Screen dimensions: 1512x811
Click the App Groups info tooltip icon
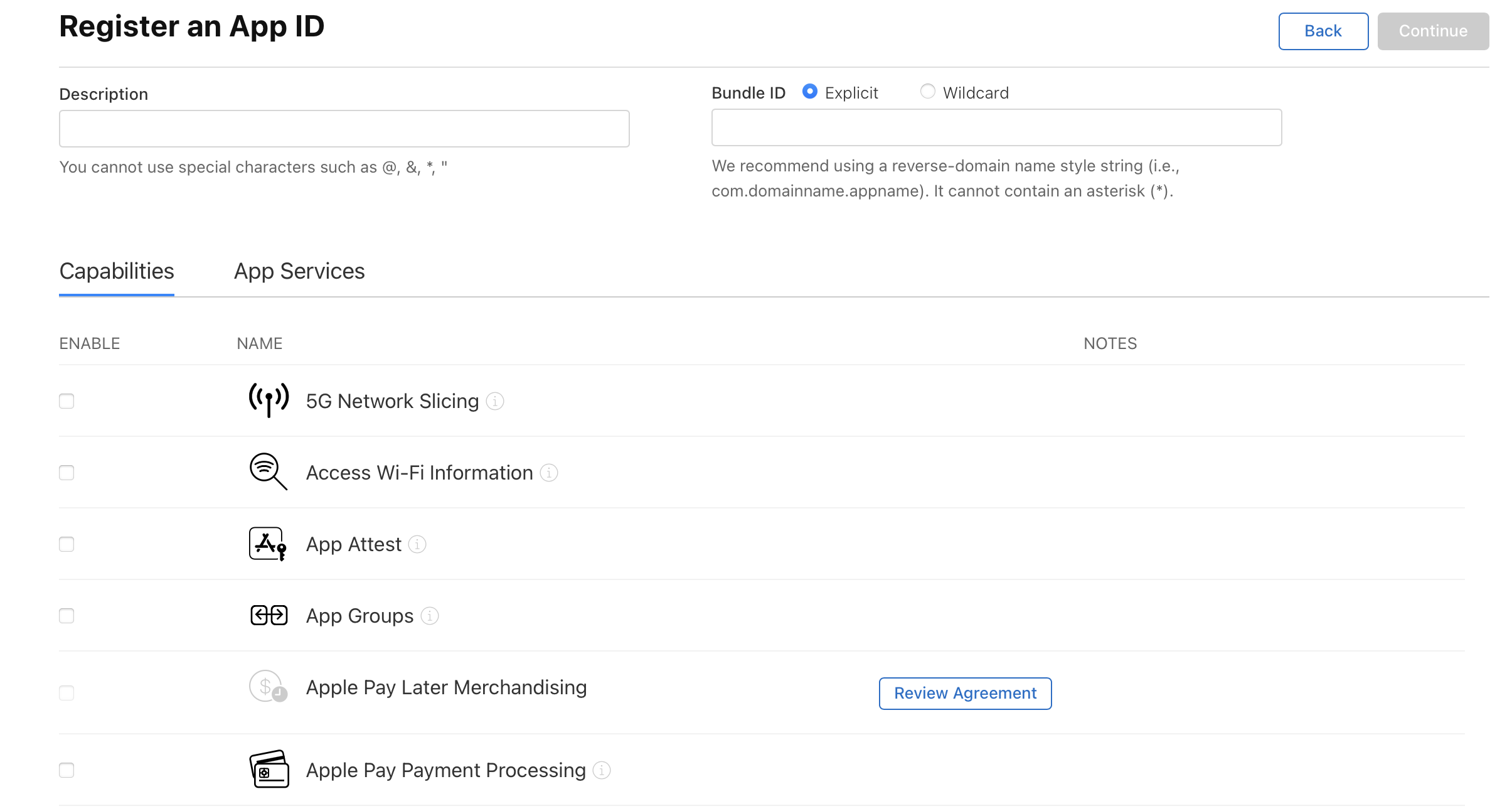click(430, 615)
